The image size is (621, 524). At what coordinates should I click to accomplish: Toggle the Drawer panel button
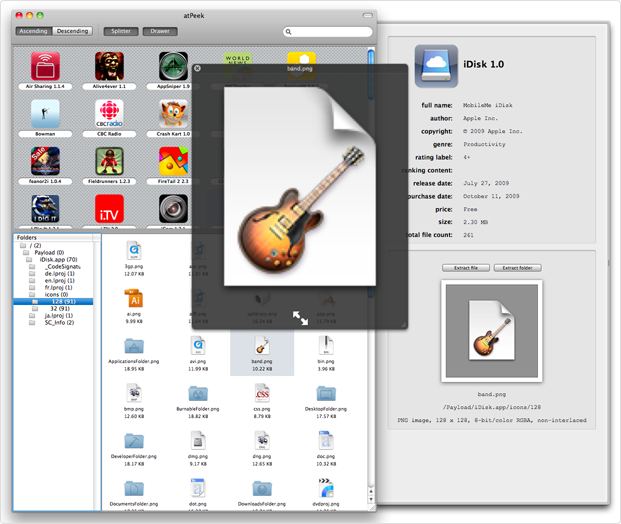coord(160,32)
